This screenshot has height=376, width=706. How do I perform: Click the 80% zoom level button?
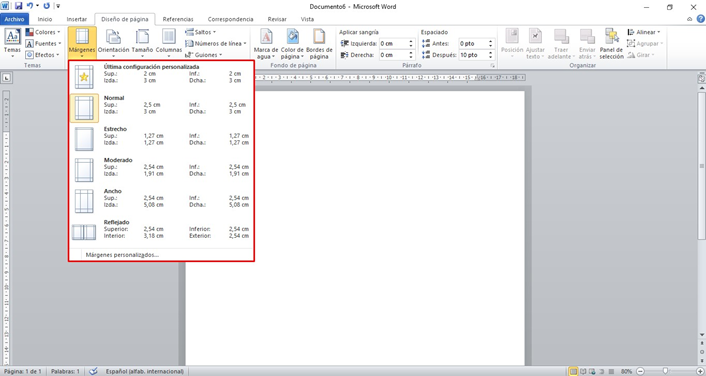click(x=626, y=371)
